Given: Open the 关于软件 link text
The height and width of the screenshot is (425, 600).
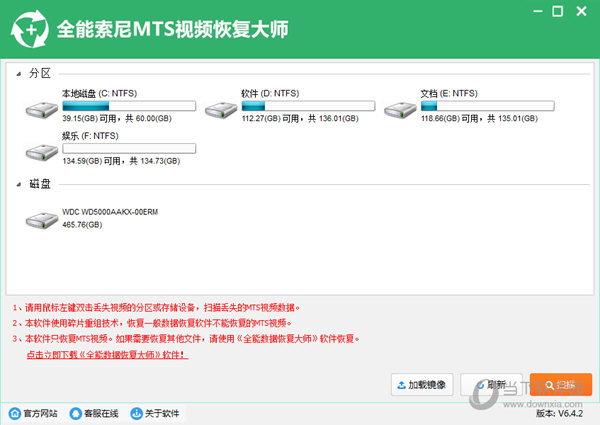Looking at the screenshot, I should point(162,414).
